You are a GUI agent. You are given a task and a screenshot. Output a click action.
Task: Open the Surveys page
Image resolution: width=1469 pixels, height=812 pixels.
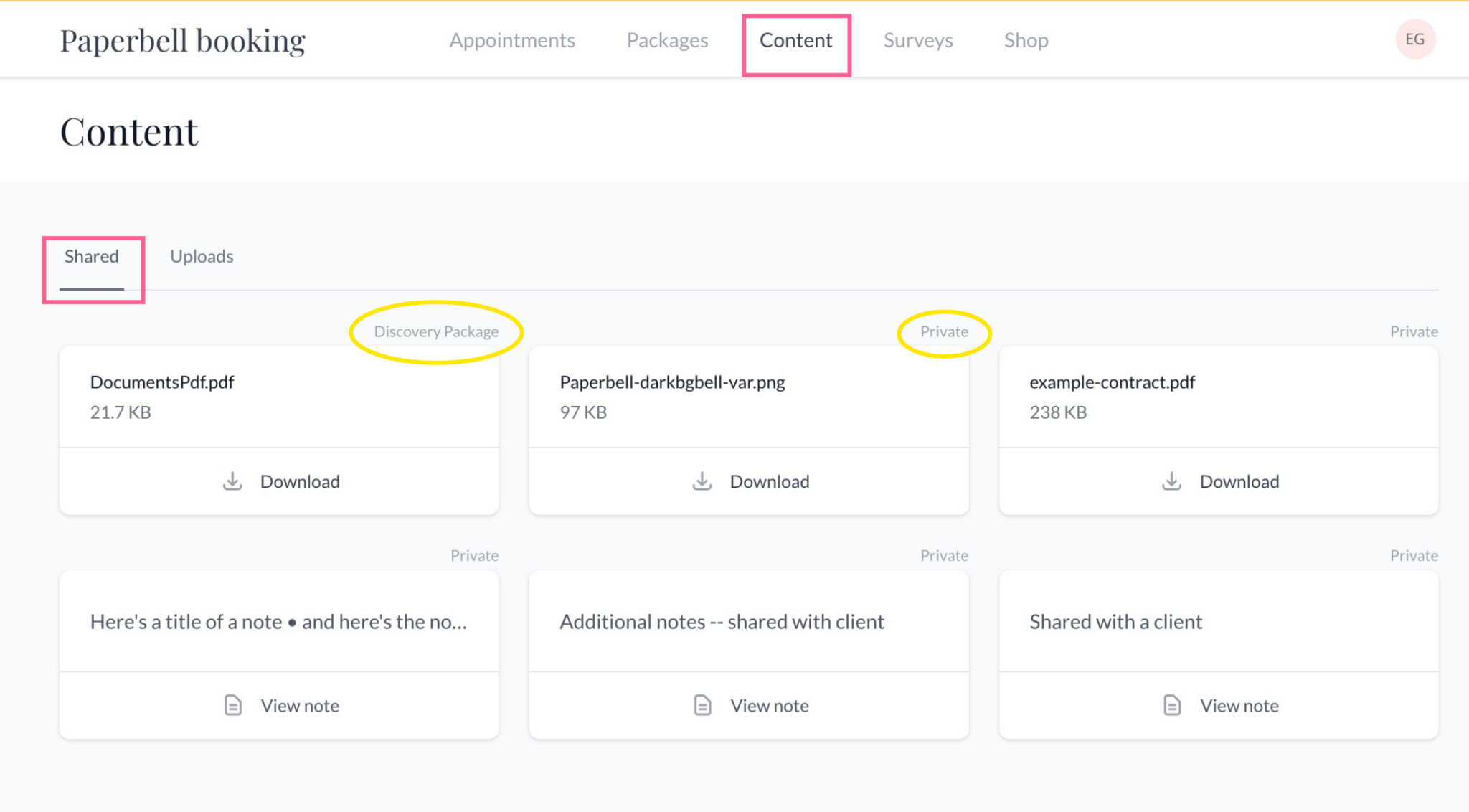(918, 40)
